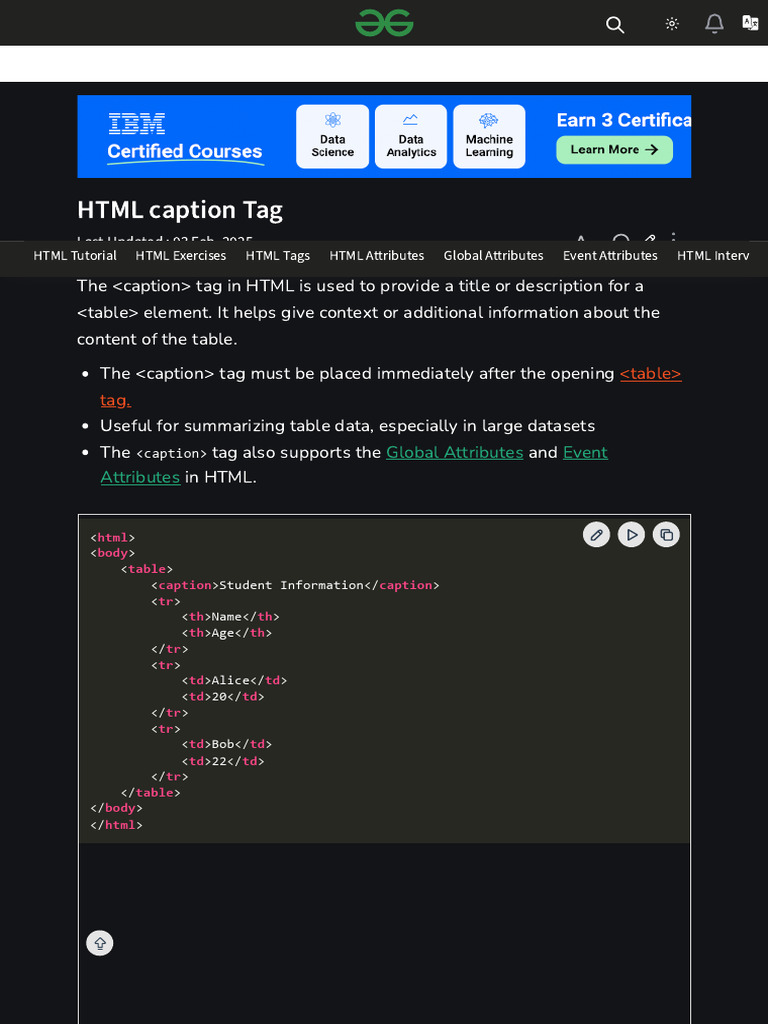768x1024 pixels.
Task: Click the <td>Bob</td> code line
Action: coord(227,744)
